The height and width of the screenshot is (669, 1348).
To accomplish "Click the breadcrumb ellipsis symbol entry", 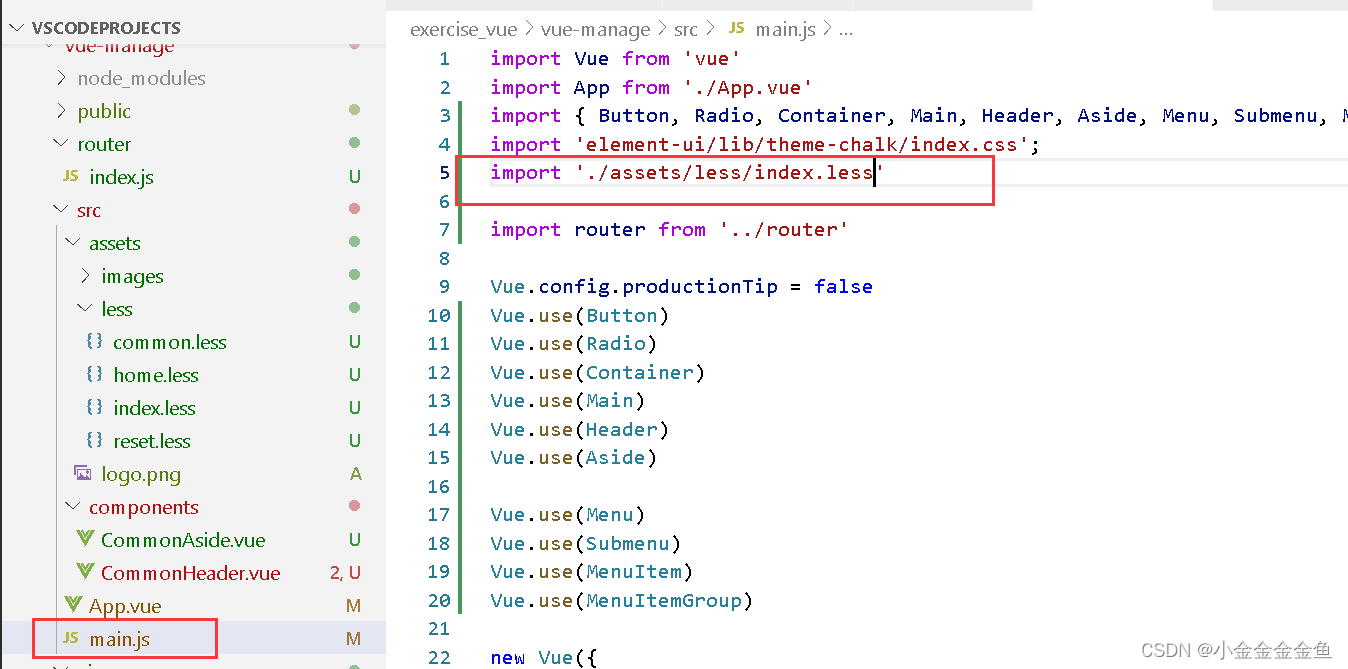I will [846, 30].
